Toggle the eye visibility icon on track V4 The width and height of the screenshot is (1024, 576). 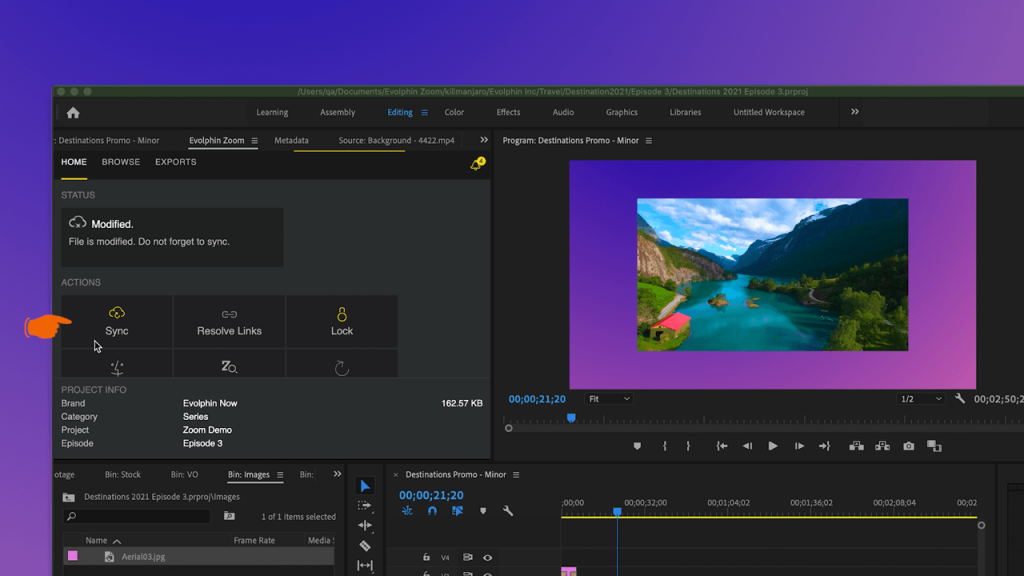point(486,557)
